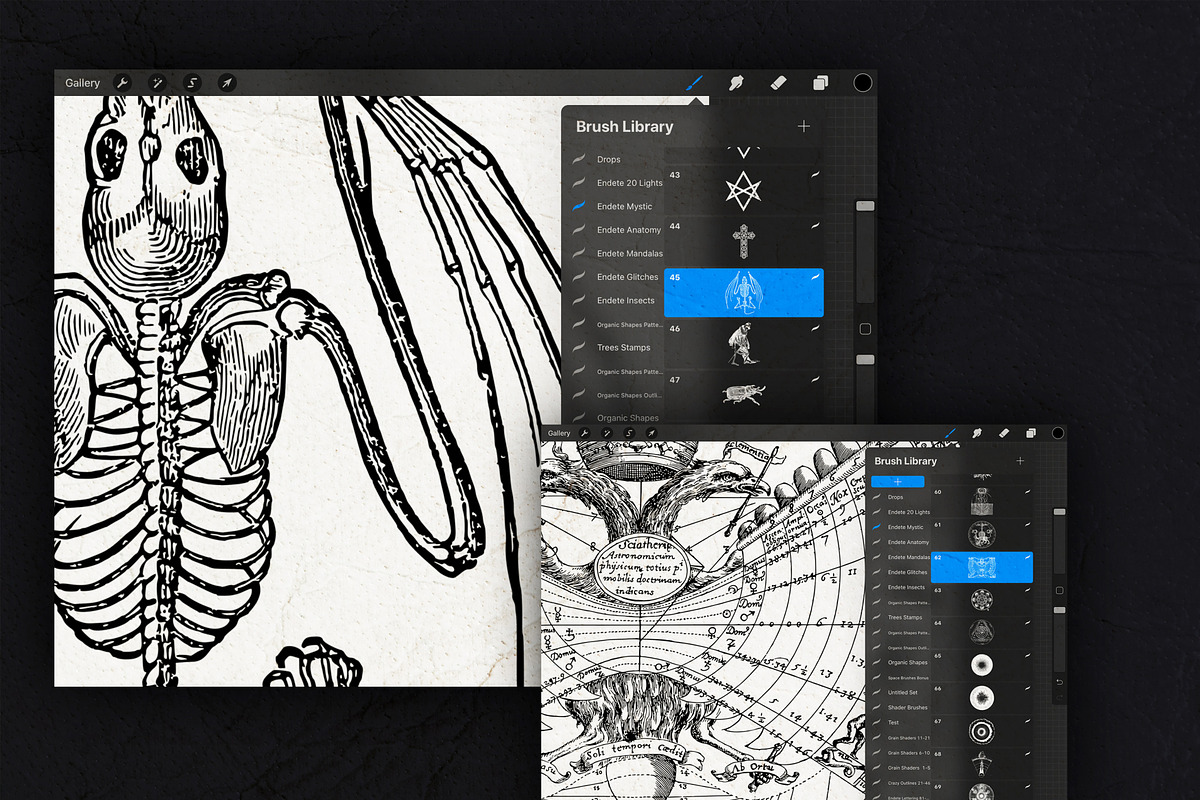Choose highlighted brush 62 in front window
Screen dimensions: 1200x800
[982, 567]
